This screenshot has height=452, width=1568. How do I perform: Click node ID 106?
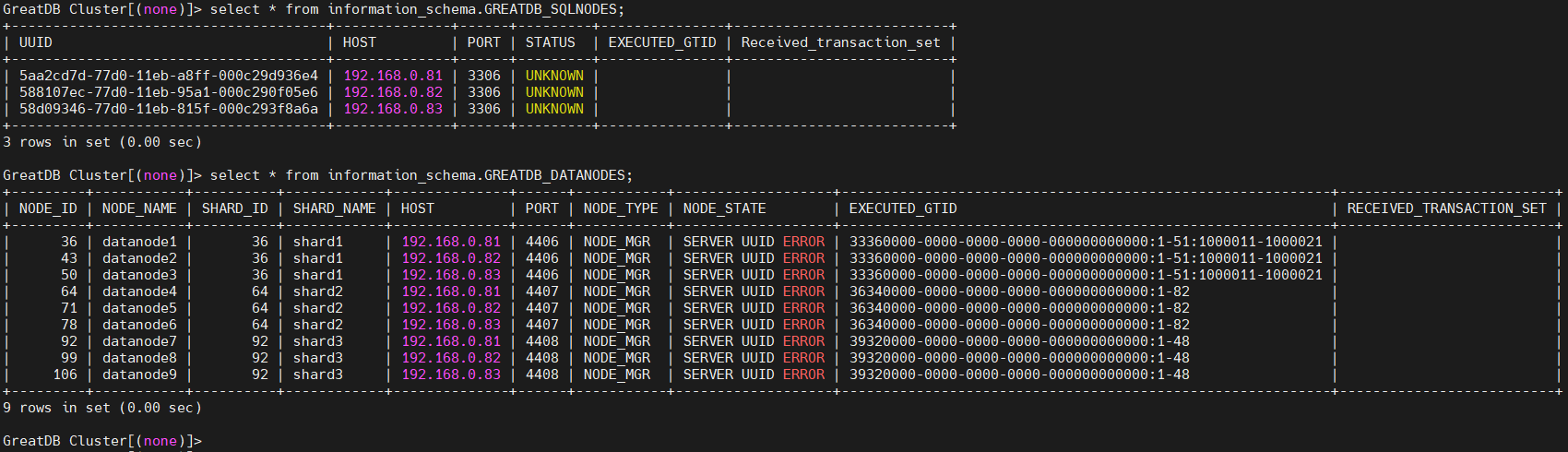tap(65, 375)
